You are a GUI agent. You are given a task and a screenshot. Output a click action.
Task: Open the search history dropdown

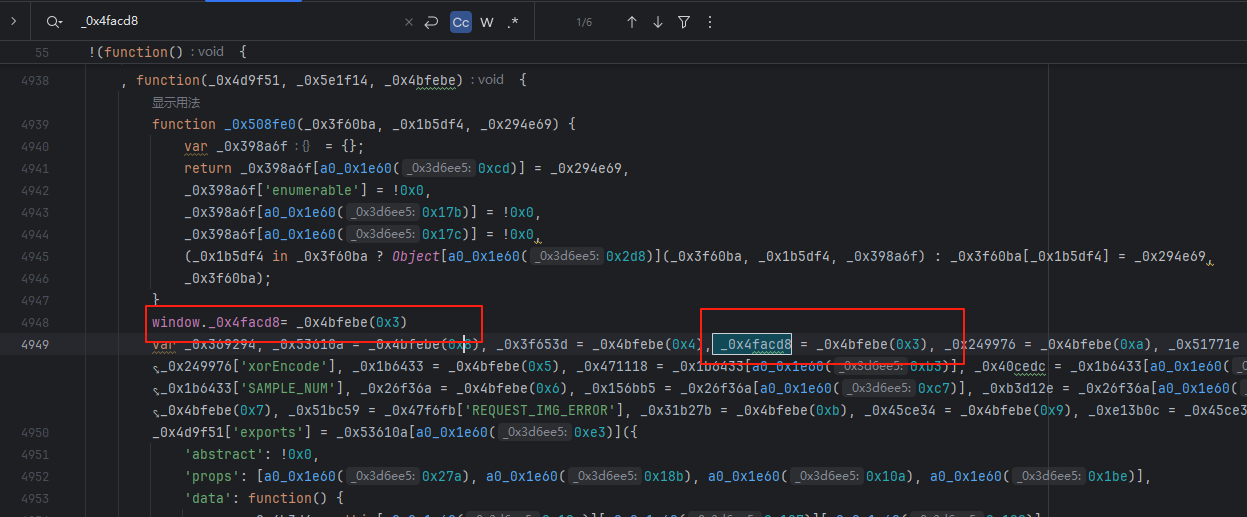coord(54,22)
